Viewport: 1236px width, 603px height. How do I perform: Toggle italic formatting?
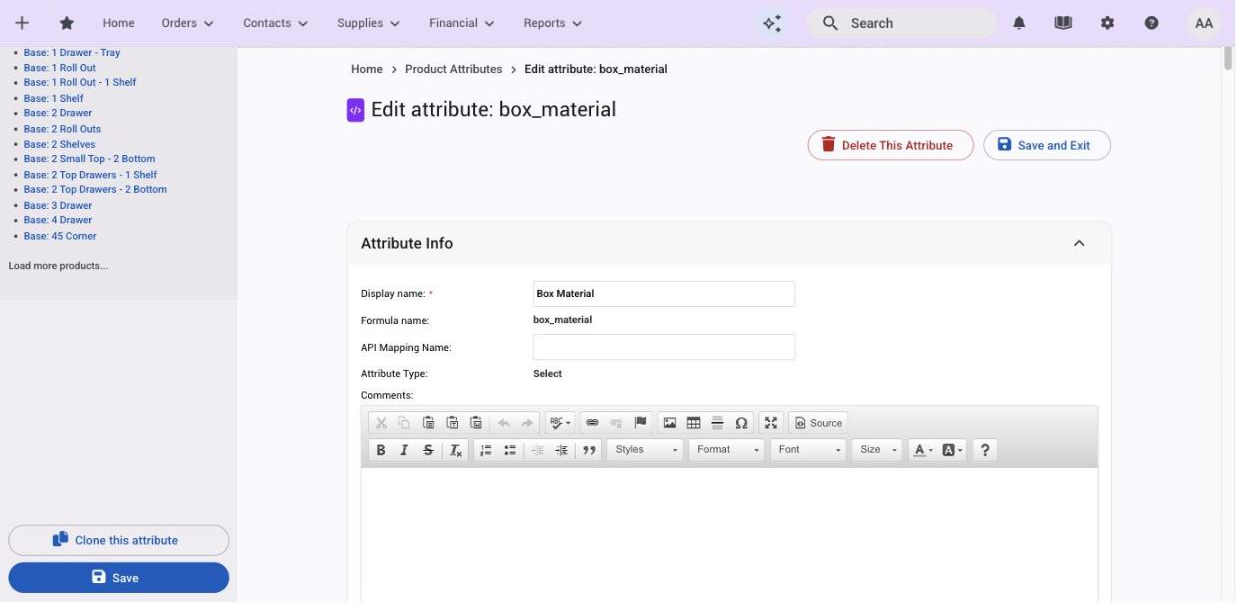pos(404,450)
